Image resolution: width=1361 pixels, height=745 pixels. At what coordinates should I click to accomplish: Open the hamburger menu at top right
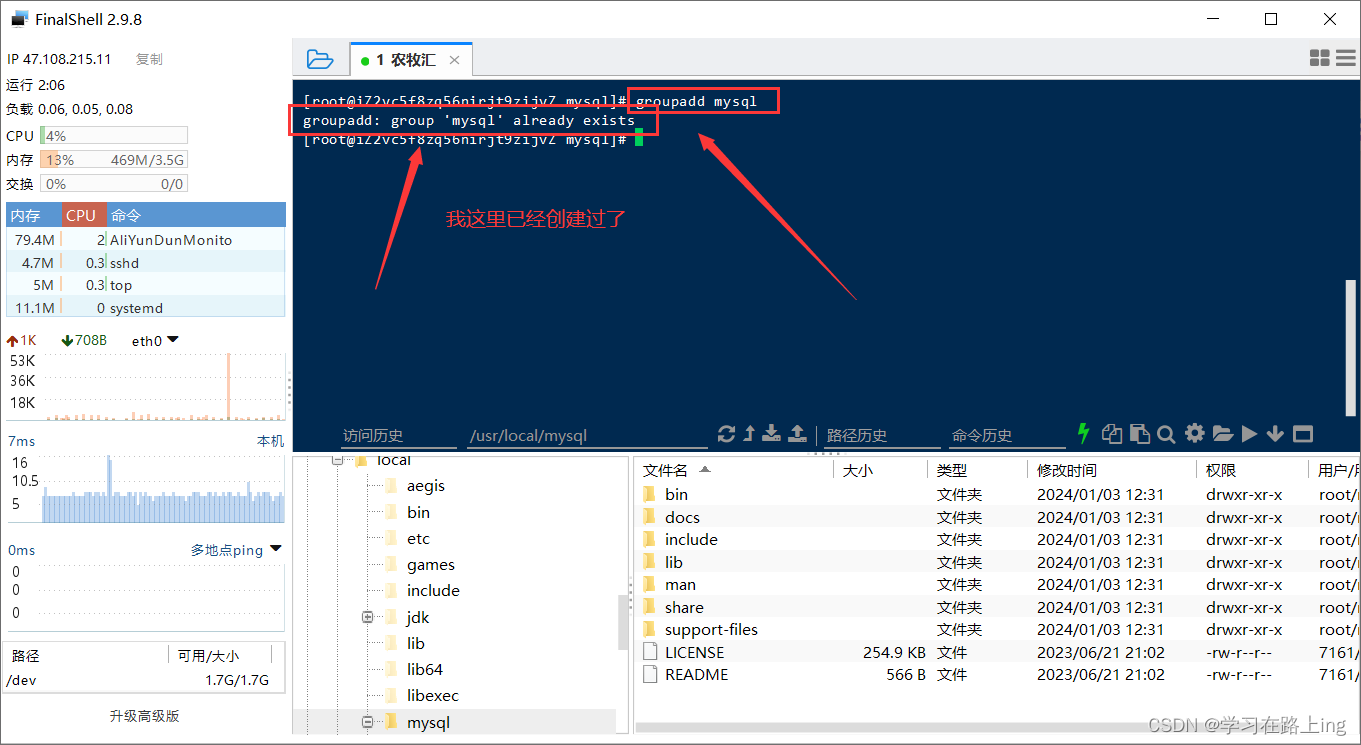click(x=1344, y=59)
